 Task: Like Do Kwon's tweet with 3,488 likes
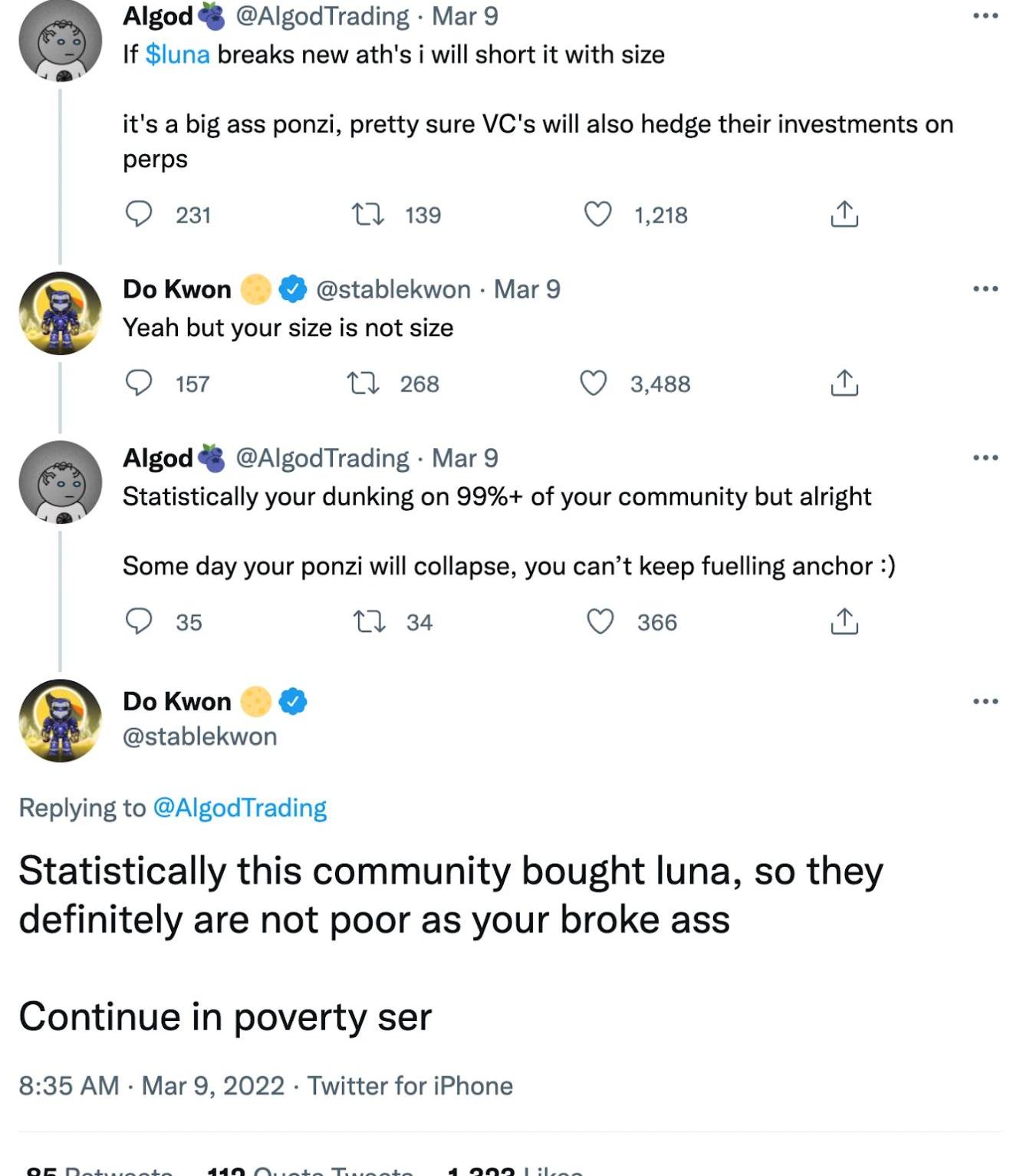point(594,383)
